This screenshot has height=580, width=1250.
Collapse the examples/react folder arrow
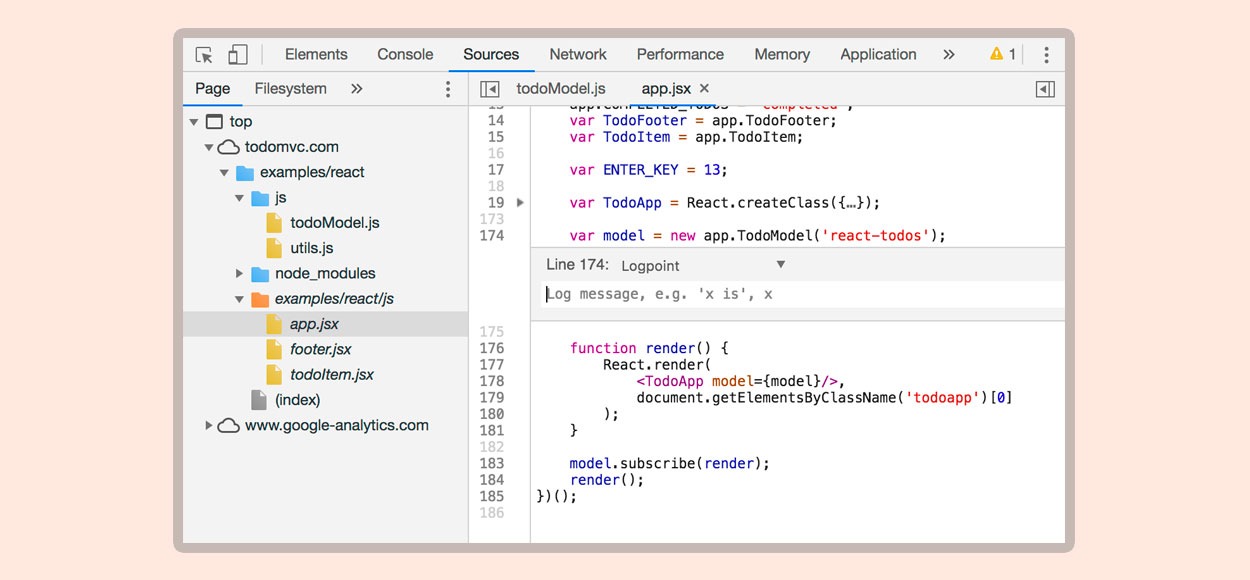tap(225, 172)
